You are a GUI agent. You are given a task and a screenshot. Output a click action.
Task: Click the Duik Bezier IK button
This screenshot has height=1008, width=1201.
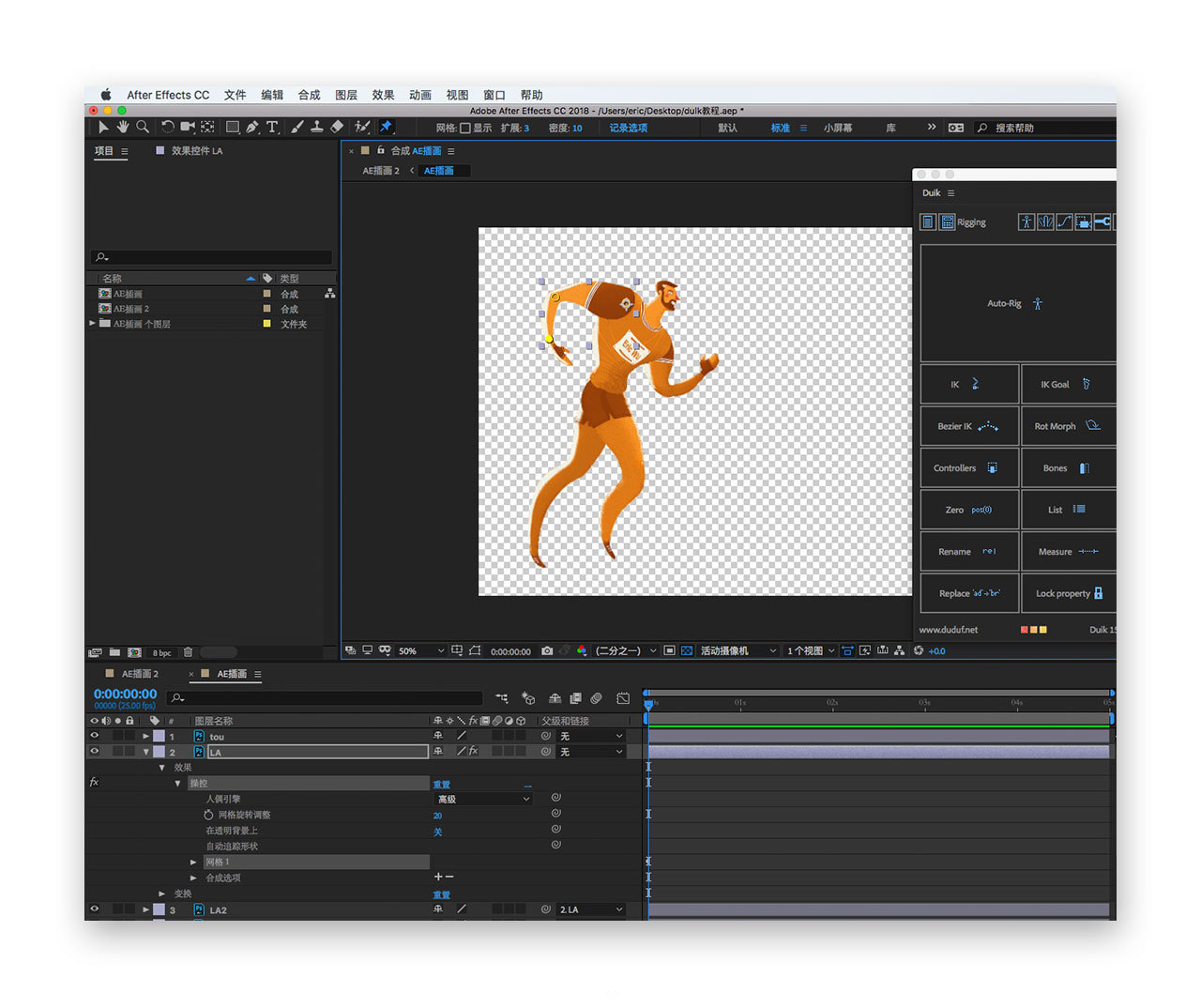tap(969, 426)
